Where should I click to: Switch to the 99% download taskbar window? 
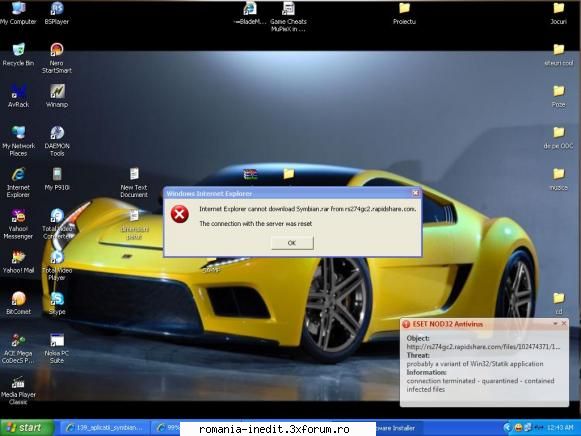click(x=167, y=428)
